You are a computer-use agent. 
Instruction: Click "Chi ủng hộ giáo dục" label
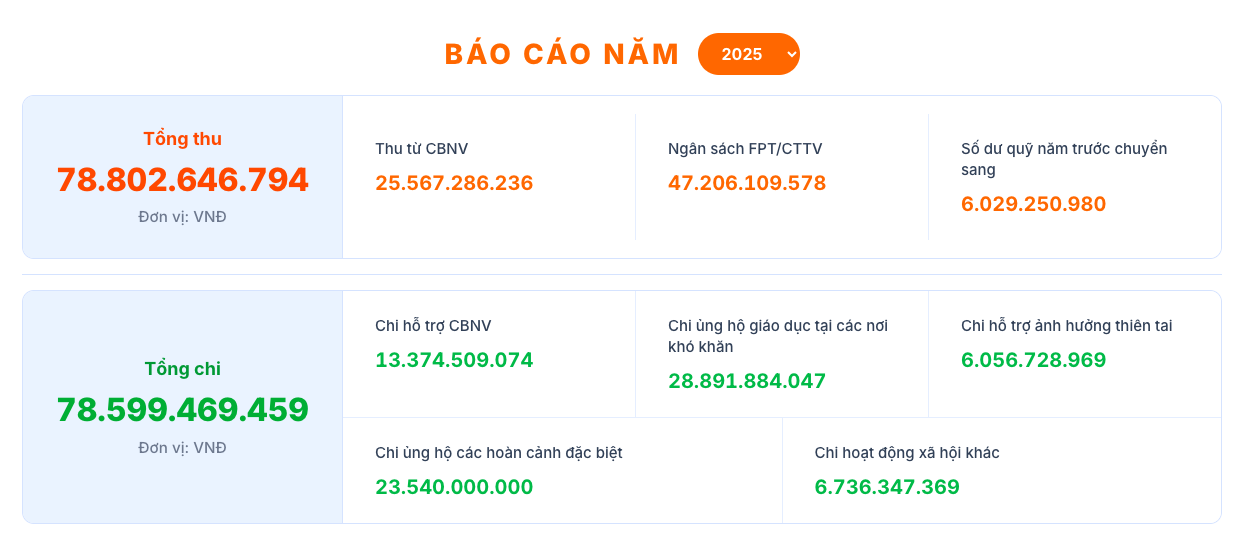[x=777, y=336]
